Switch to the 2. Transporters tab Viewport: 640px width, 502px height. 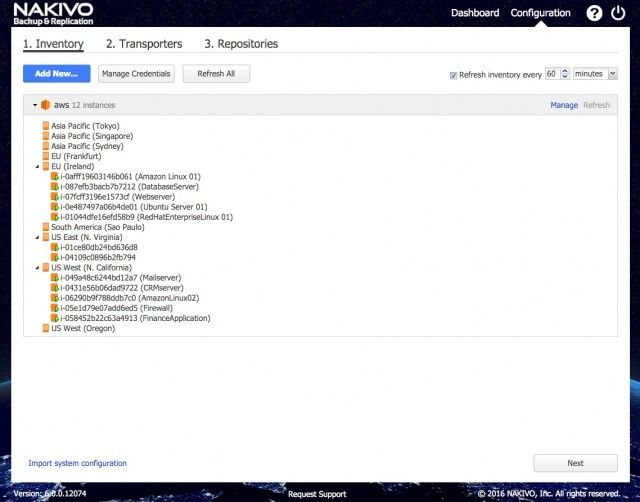click(144, 44)
